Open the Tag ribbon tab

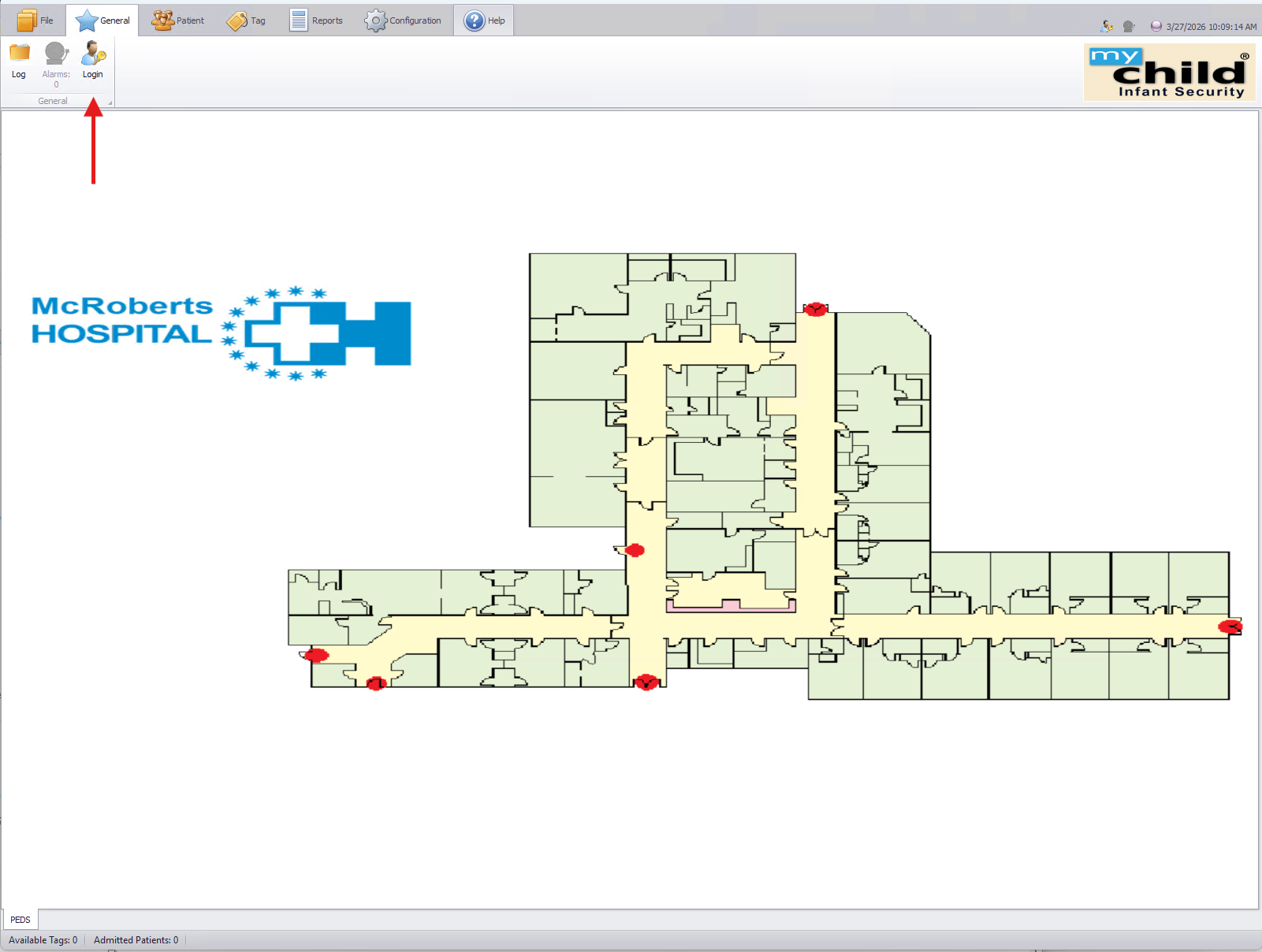(x=246, y=20)
